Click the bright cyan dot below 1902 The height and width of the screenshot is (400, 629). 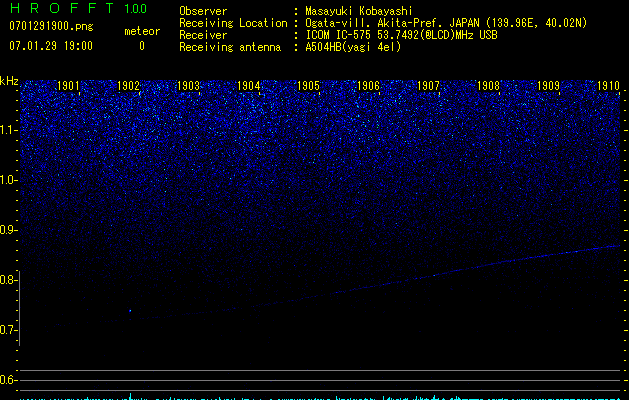click(x=130, y=310)
